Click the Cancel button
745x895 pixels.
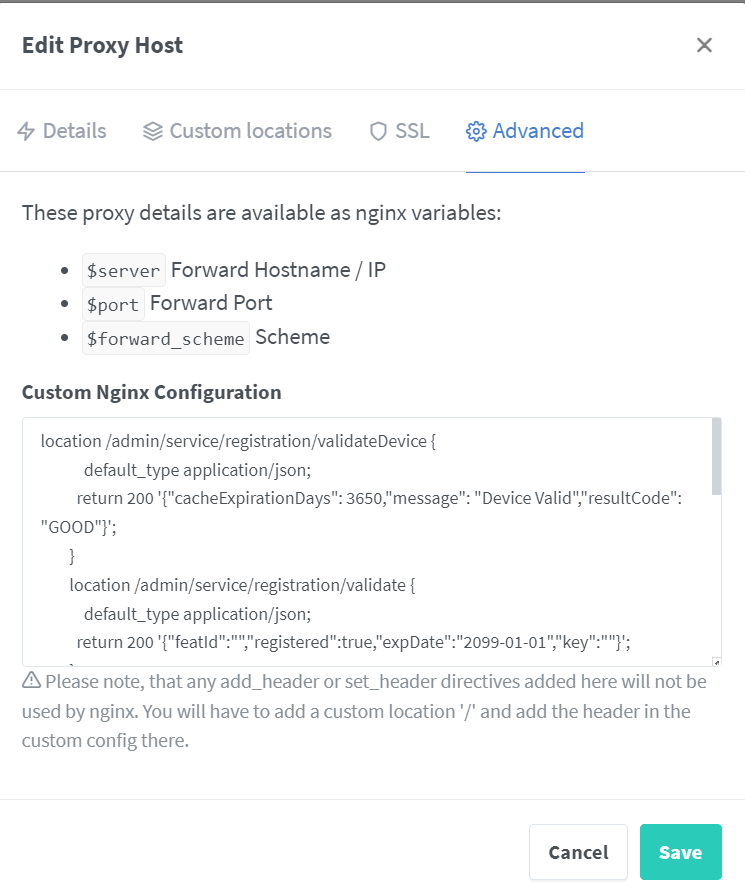click(x=578, y=852)
